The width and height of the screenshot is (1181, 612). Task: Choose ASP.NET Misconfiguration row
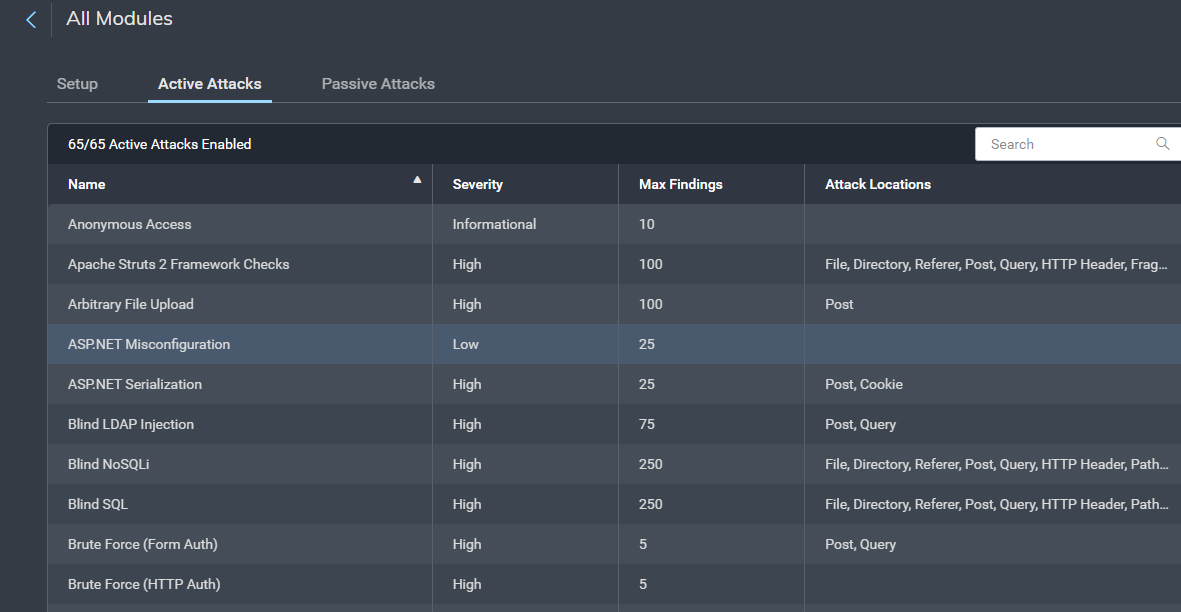(x=149, y=344)
